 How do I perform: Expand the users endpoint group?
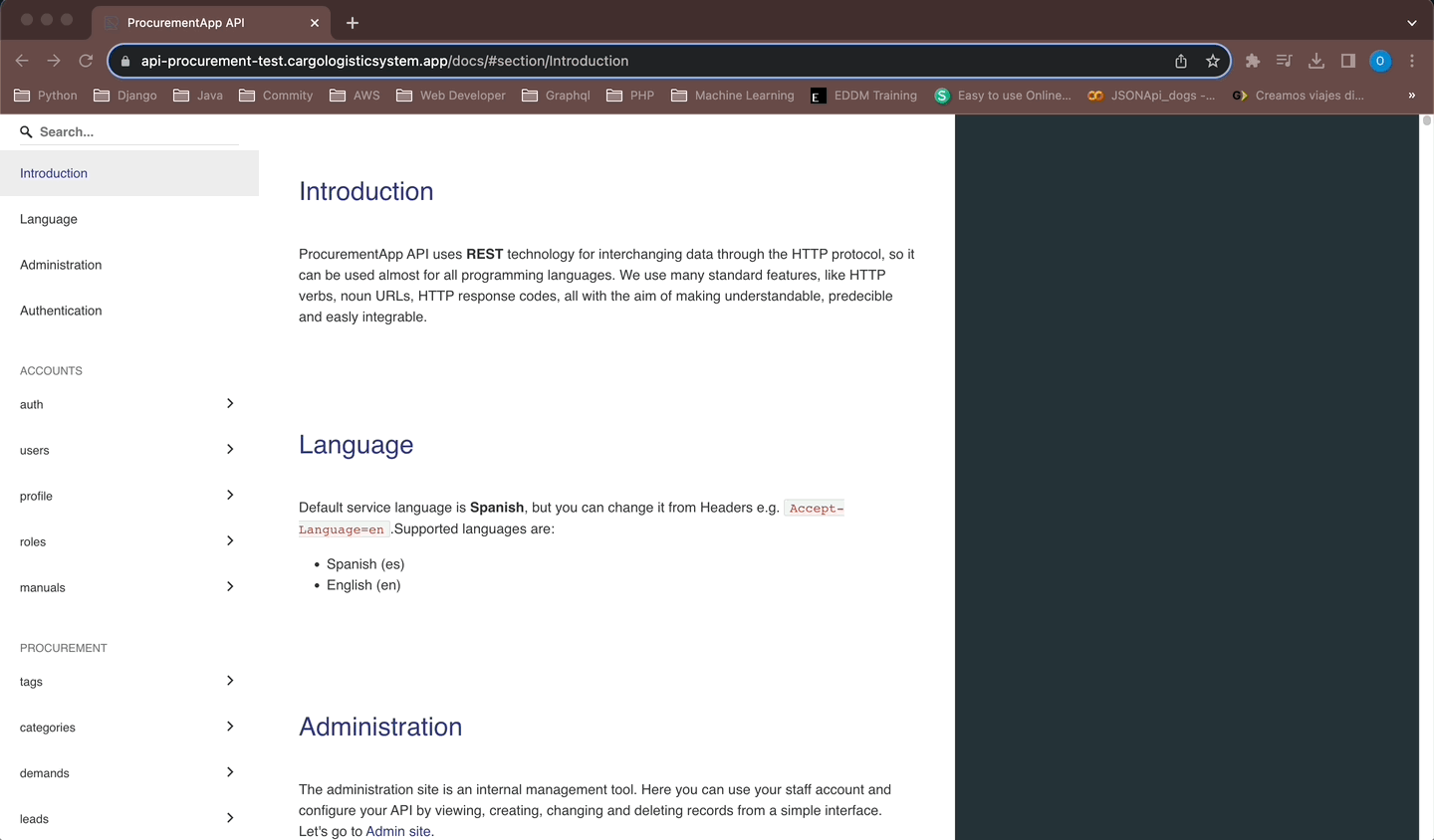click(230, 450)
